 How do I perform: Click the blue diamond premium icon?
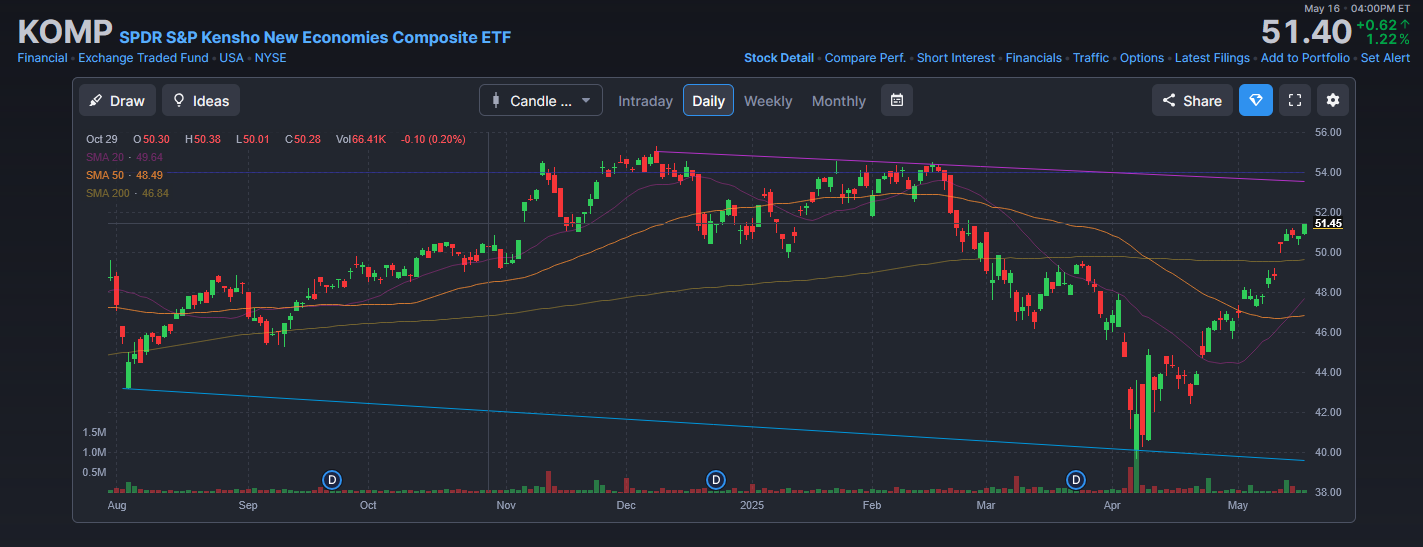point(1256,100)
